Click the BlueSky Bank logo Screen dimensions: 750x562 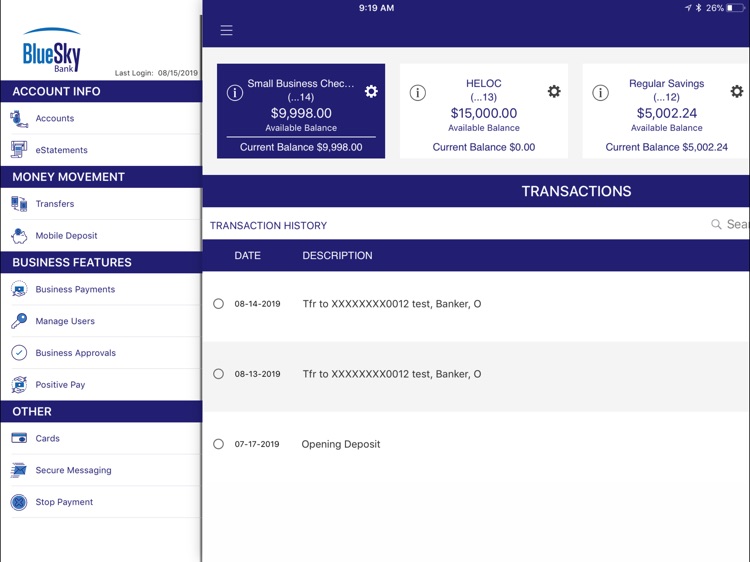click(52, 50)
